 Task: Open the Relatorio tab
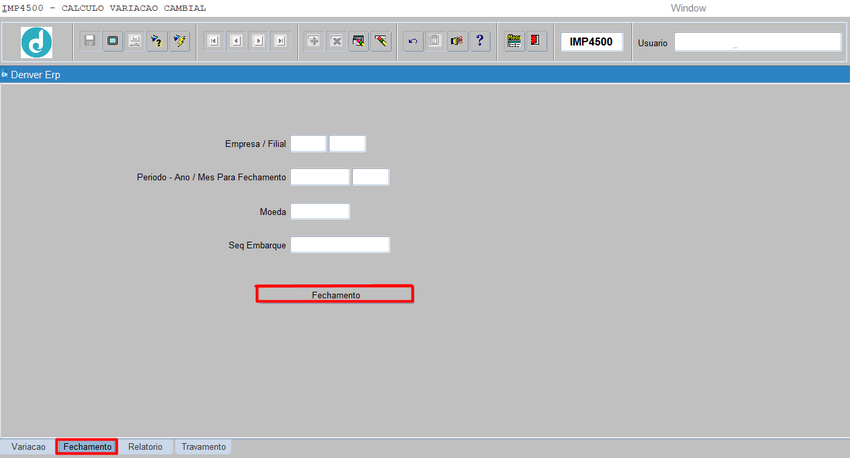point(146,447)
